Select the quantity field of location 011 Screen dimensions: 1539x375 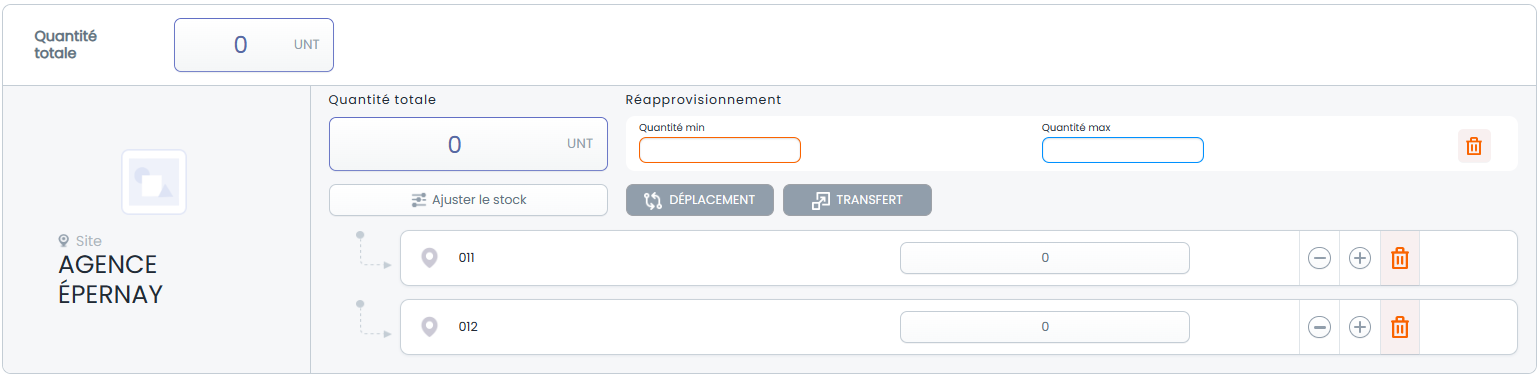coord(1045,258)
